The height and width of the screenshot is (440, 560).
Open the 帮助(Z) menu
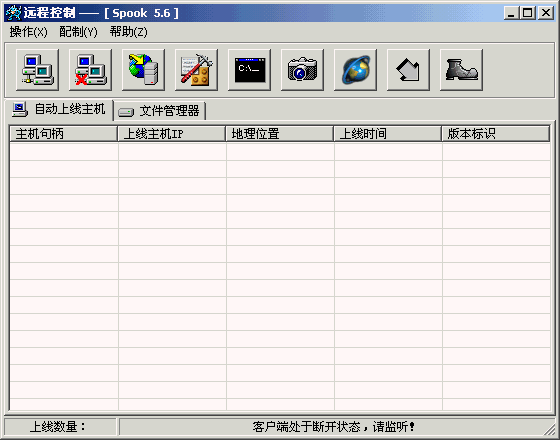pos(128,32)
